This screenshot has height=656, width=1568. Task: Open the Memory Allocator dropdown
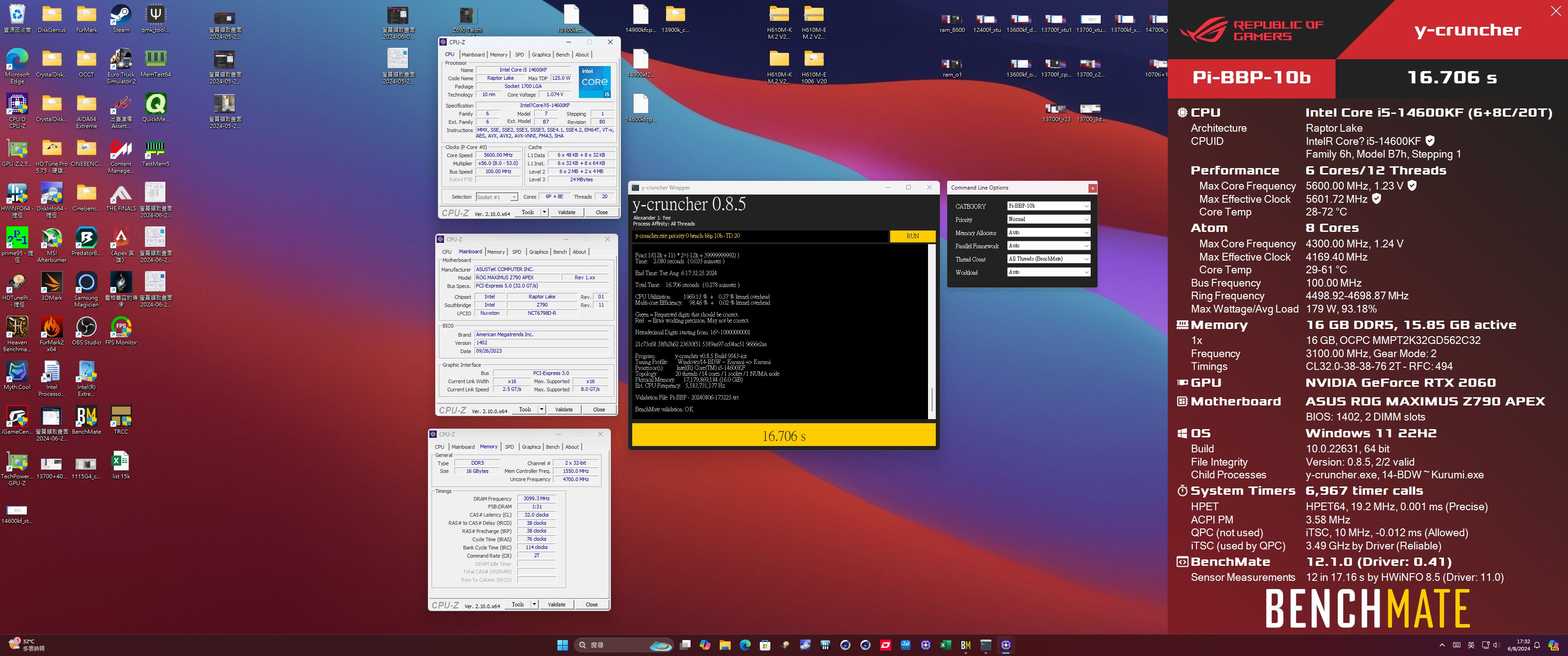pyautogui.click(x=1048, y=232)
